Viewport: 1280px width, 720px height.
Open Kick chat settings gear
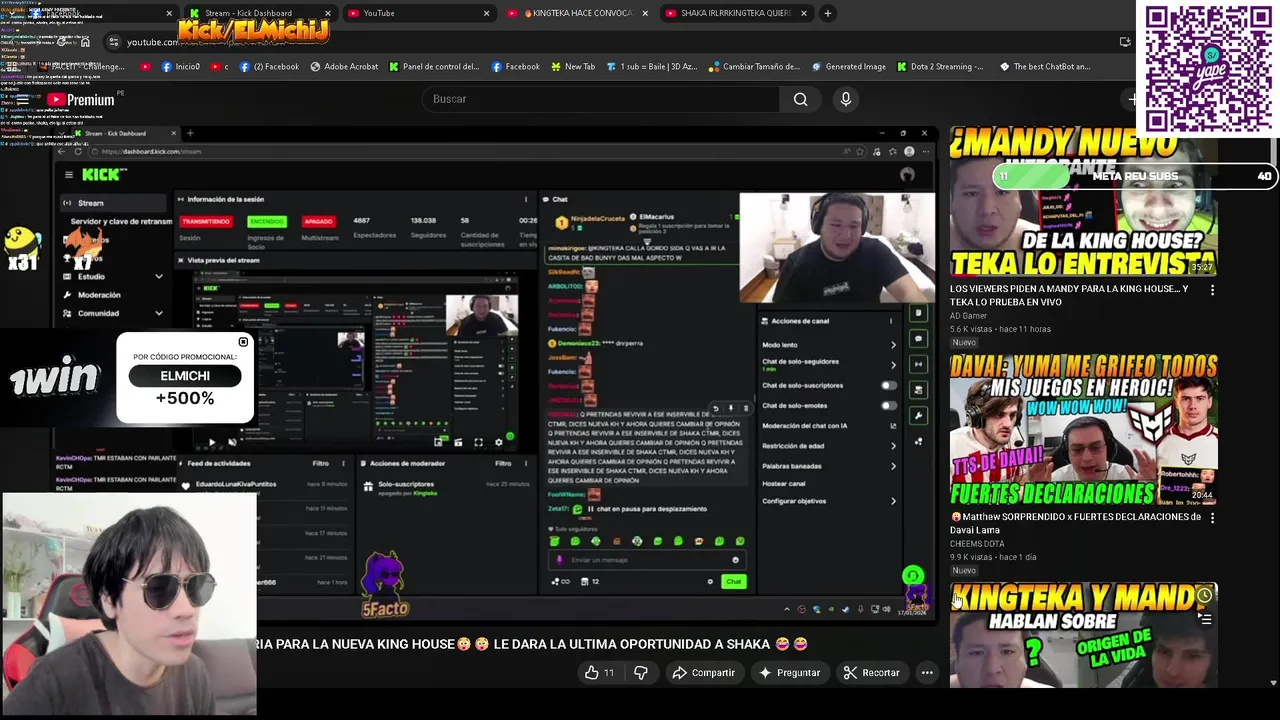pyautogui.click(x=710, y=581)
